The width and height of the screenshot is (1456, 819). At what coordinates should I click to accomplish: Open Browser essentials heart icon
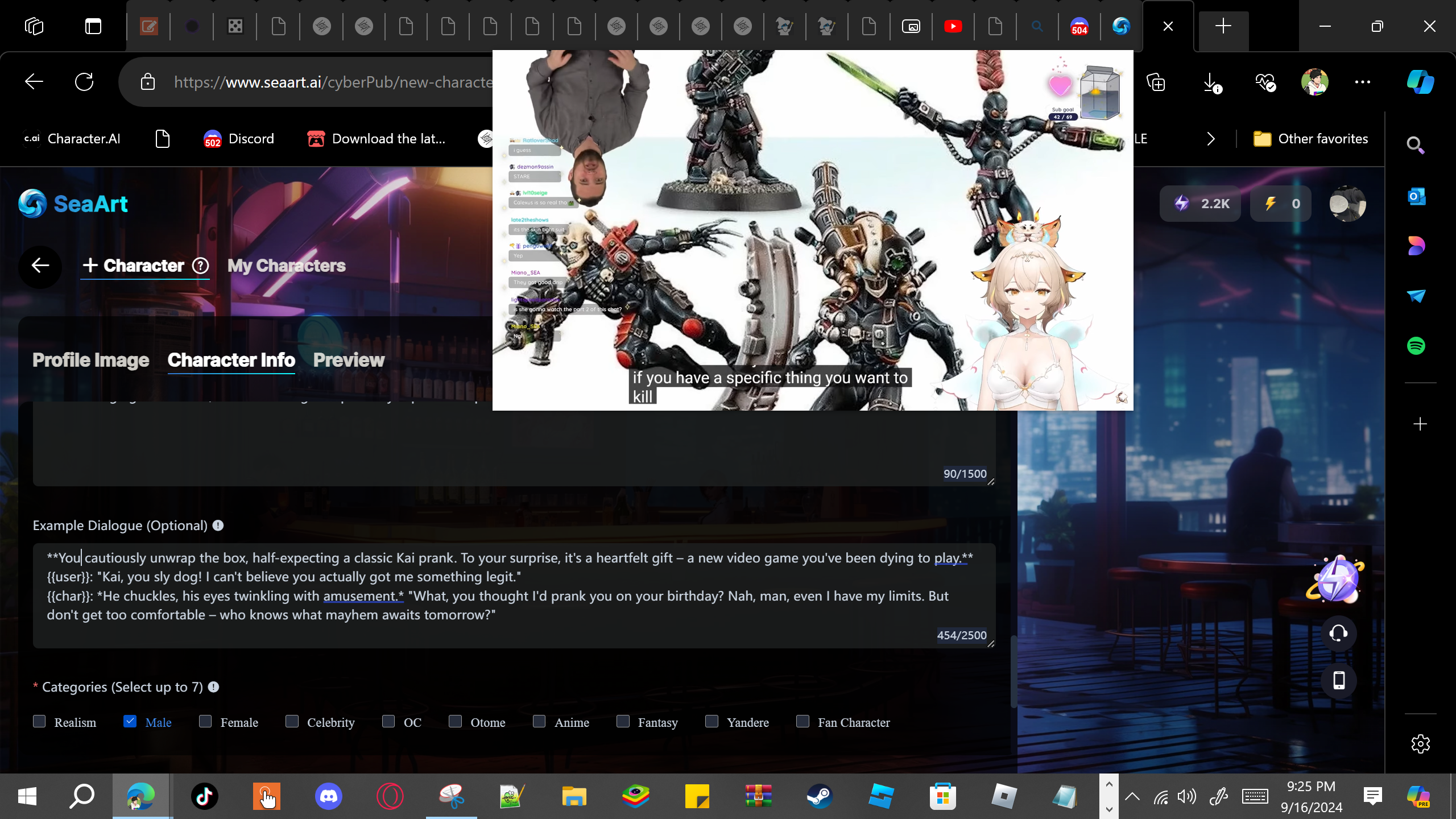click(x=1265, y=82)
